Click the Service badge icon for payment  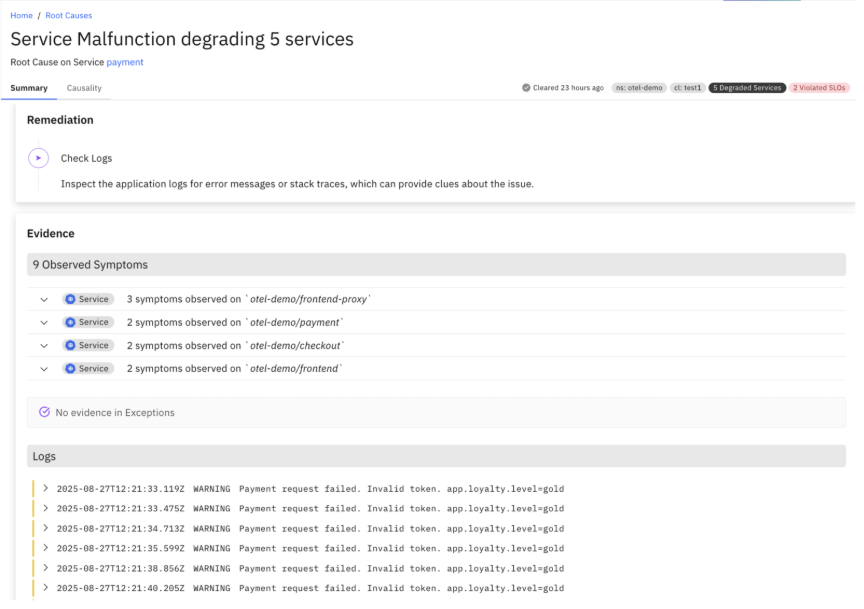70,322
